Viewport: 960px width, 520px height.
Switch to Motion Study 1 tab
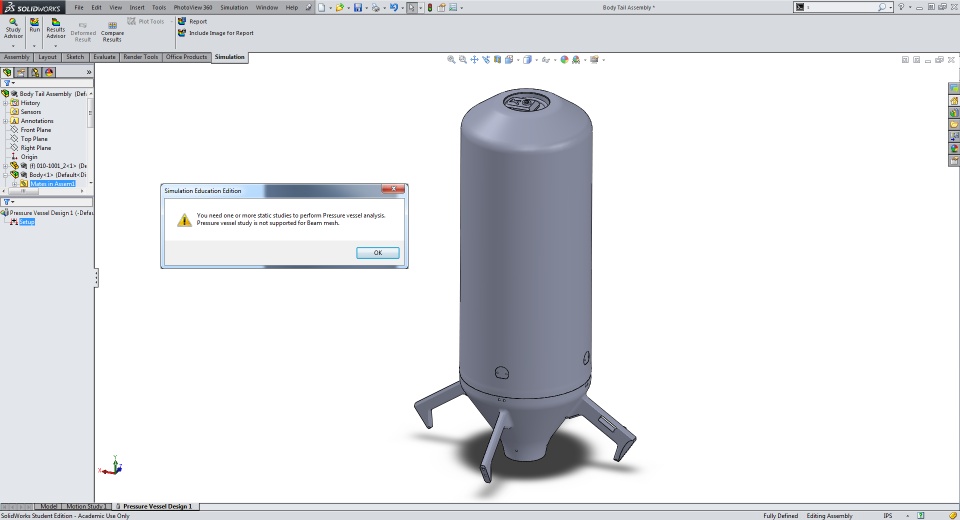coord(87,507)
